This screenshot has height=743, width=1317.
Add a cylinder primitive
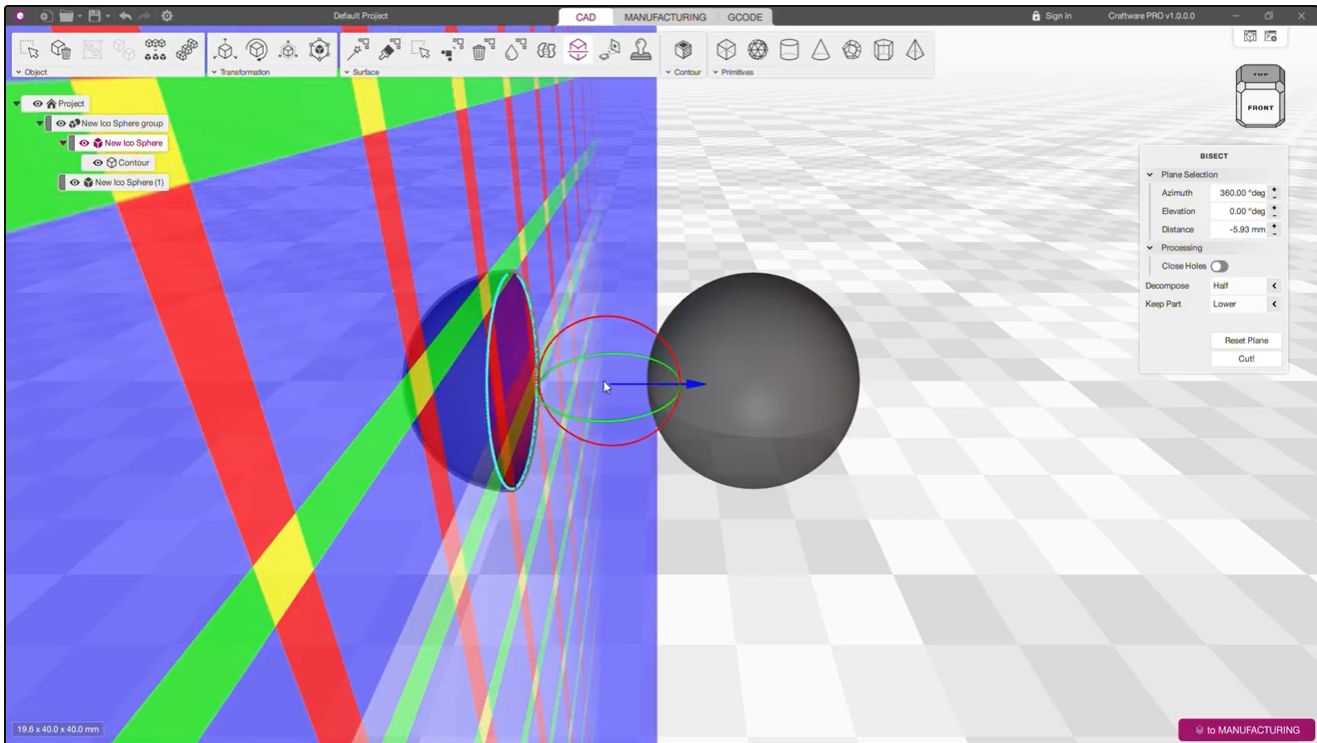pyautogui.click(x=789, y=50)
